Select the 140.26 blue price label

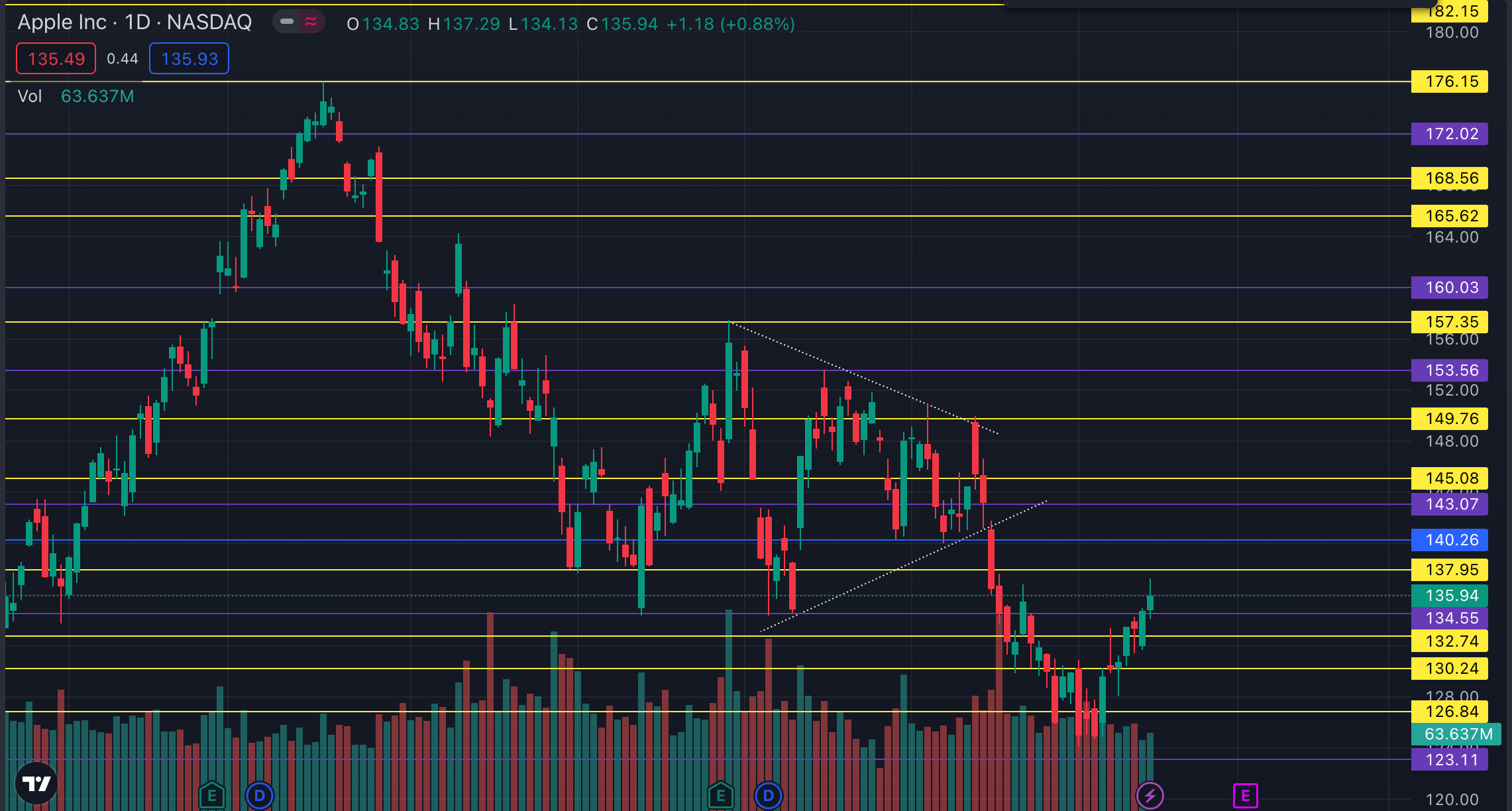1450,540
